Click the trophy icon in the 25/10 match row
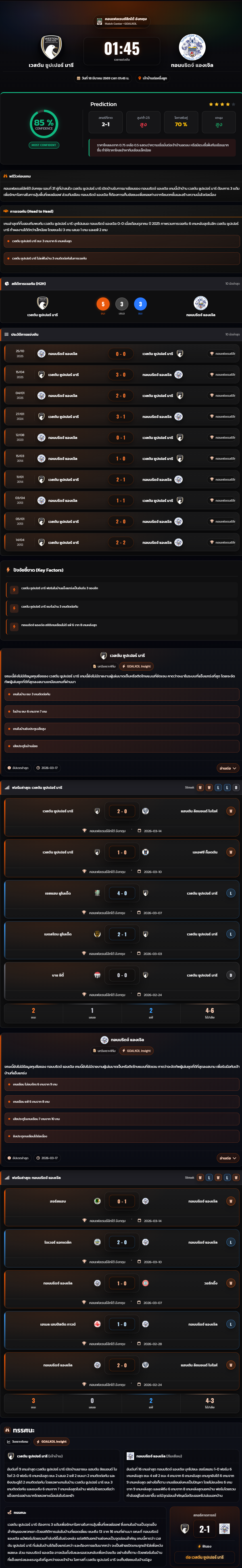This screenshot has height=1568, width=242. (x=212, y=354)
